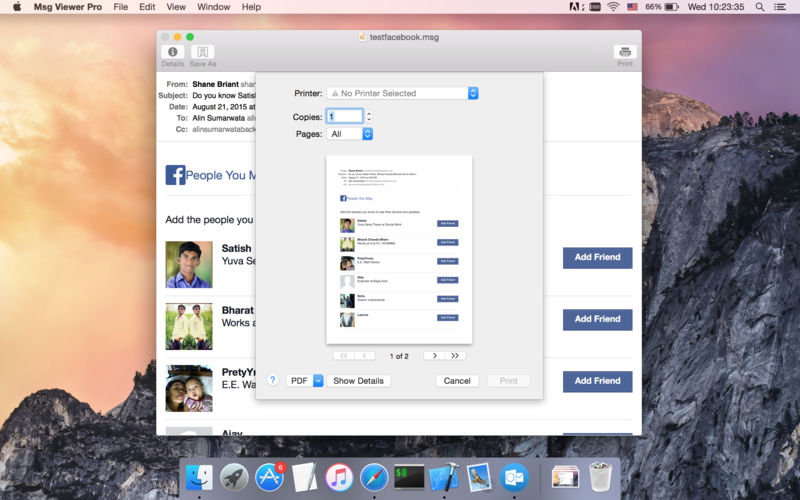
Task: Go to previous preview page
Action: [364, 356]
